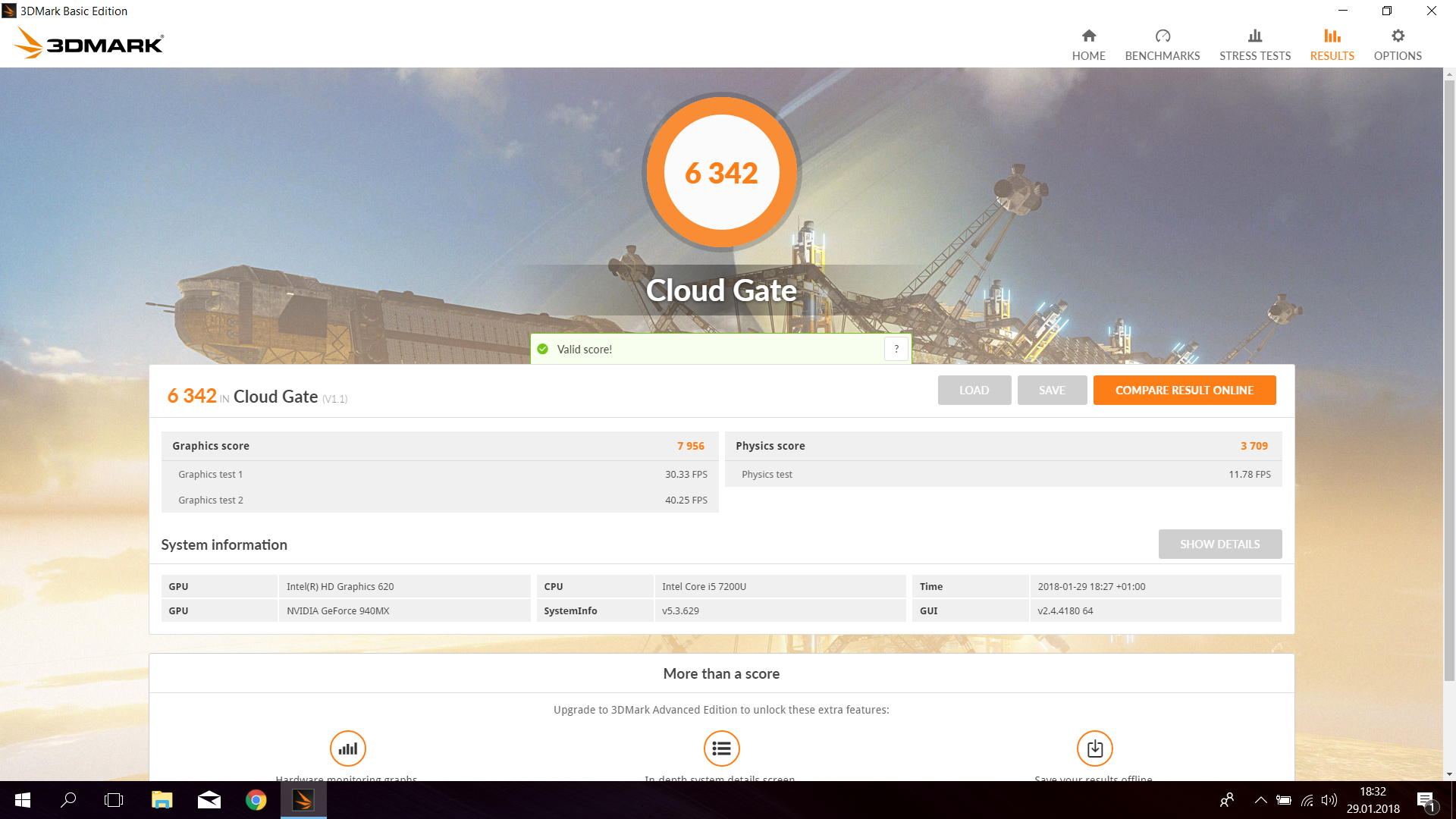Select the Physics test row
1456x819 pixels.
point(1003,474)
